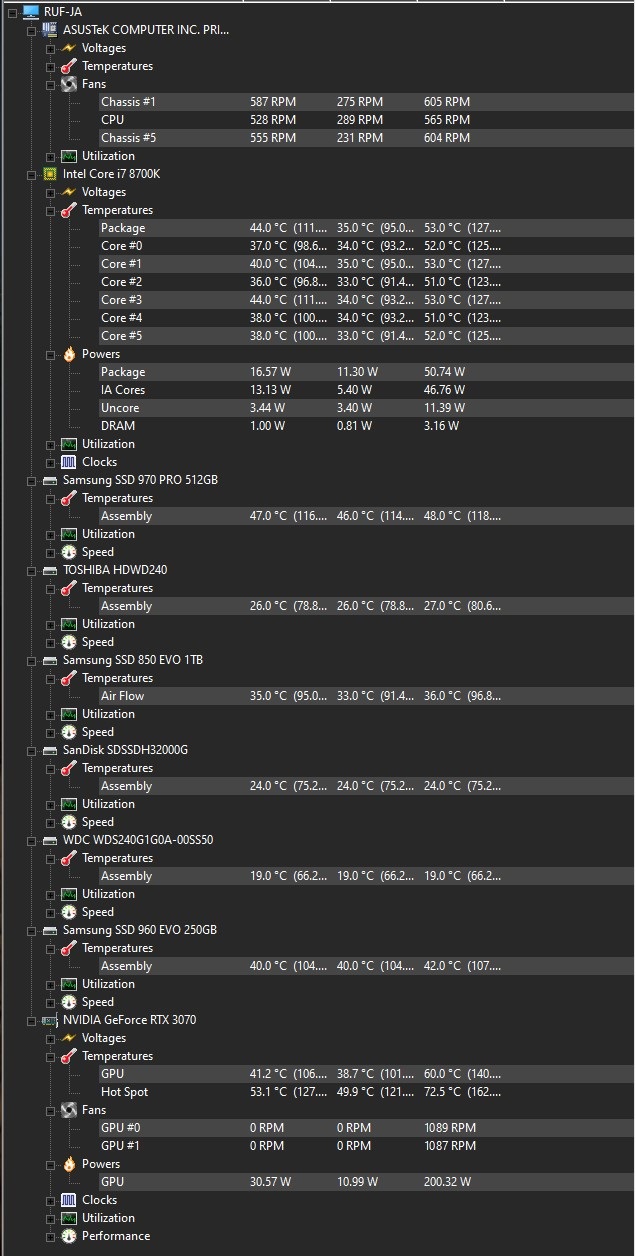This screenshot has width=636, height=1256.
Task: Expand Speed node under SanDisk drive
Action: coord(51,822)
